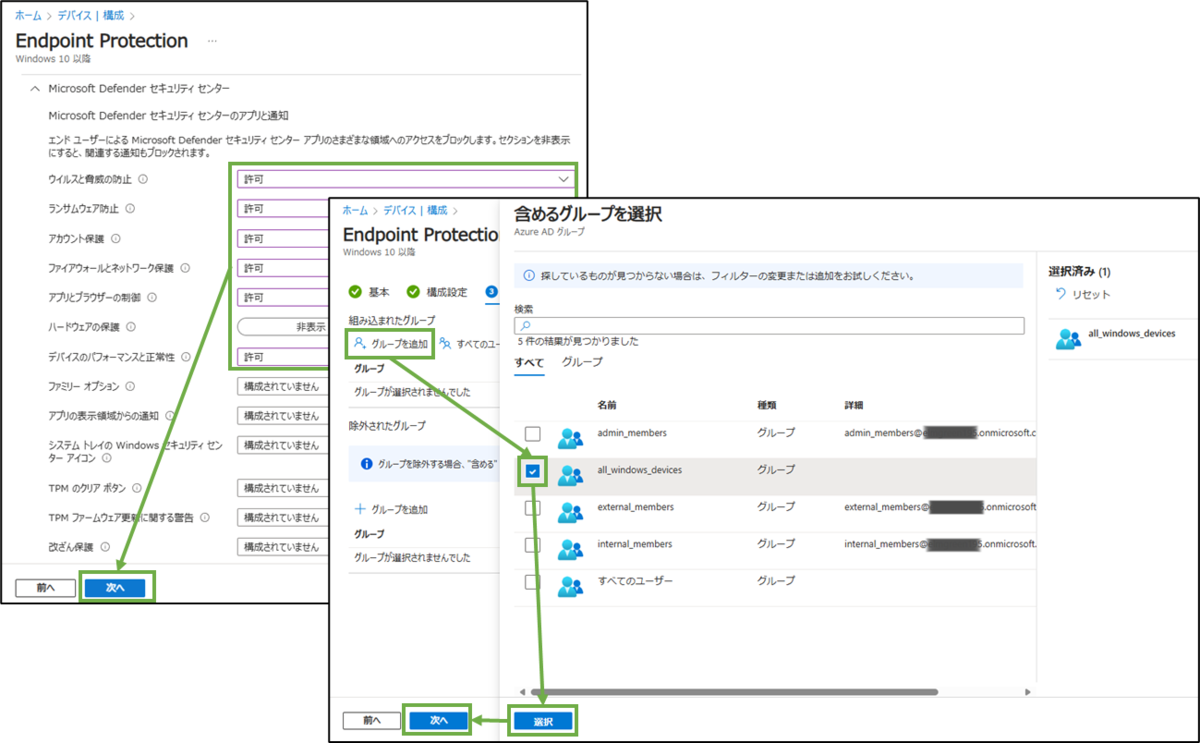Open info tooltip for アプリとブラウザーの制御

pyautogui.click(x=152, y=298)
